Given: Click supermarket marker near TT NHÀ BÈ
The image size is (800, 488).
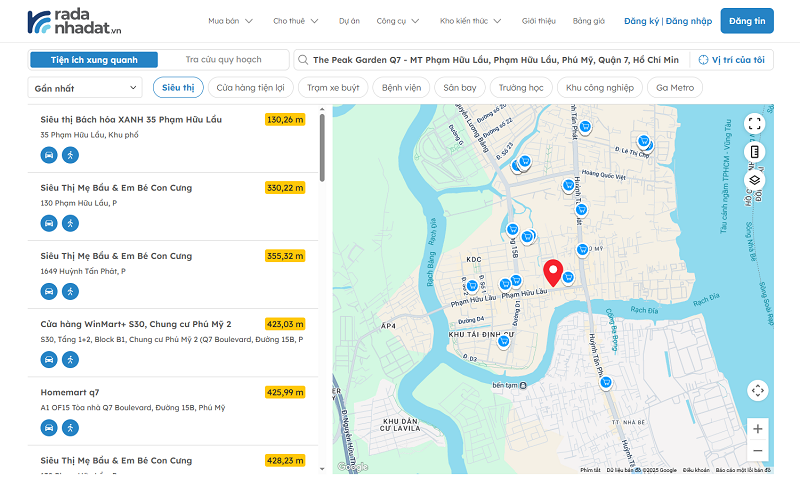Looking at the screenshot, I should click(606, 382).
